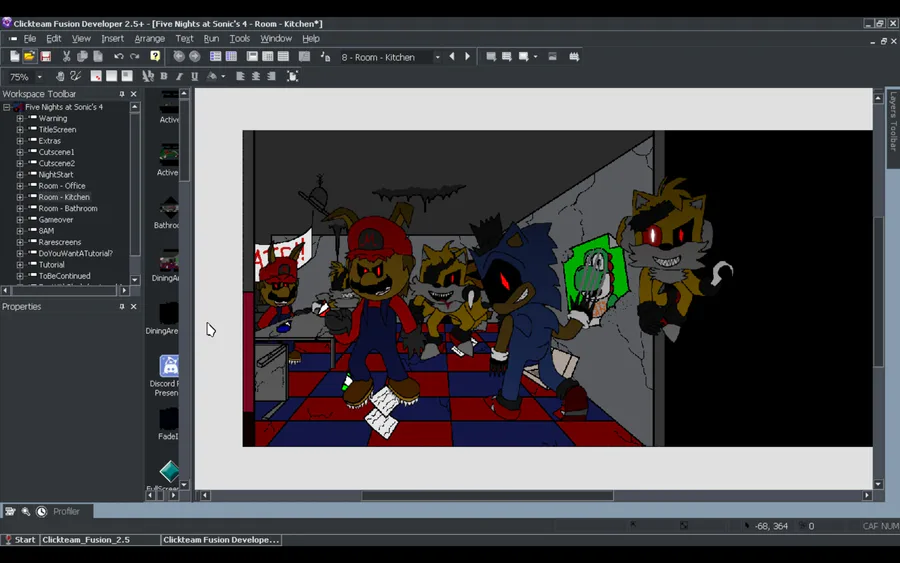Go to the next frame arrow
Screen dimensions: 900x563
(x=467, y=56)
